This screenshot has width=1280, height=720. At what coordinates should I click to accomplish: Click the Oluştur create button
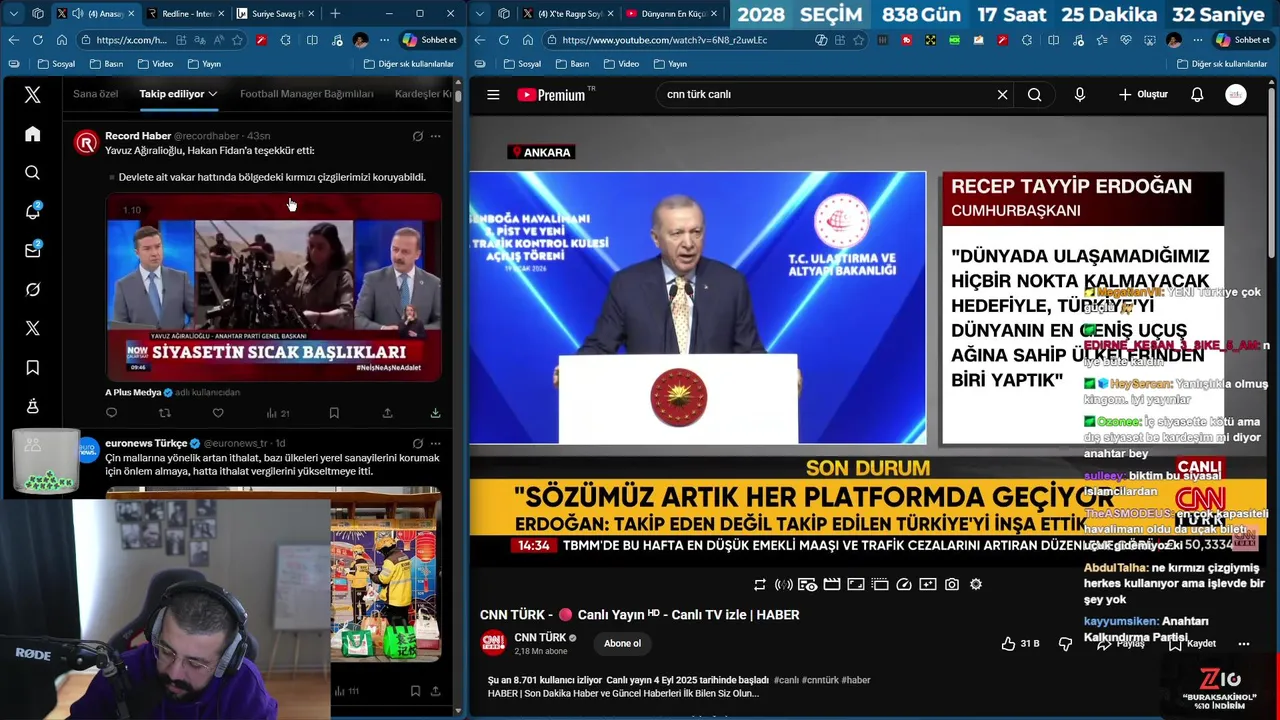tap(1143, 95)
